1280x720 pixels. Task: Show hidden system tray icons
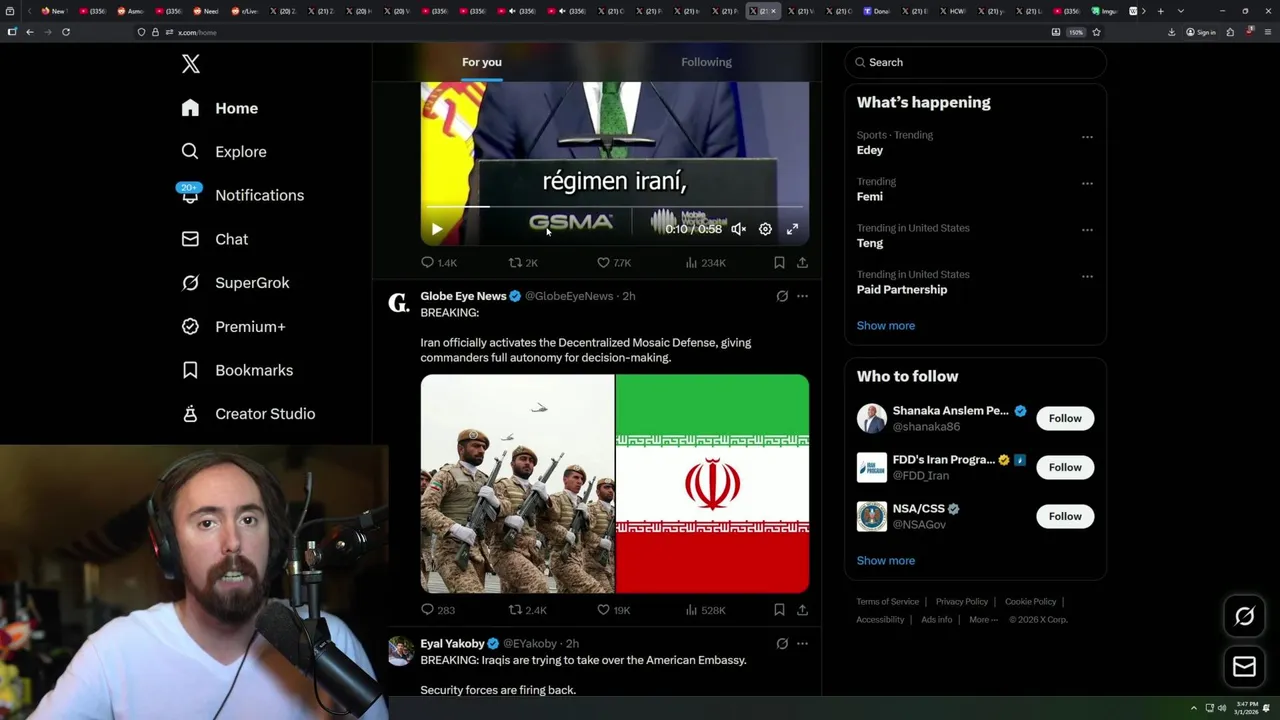(1193, 708)
